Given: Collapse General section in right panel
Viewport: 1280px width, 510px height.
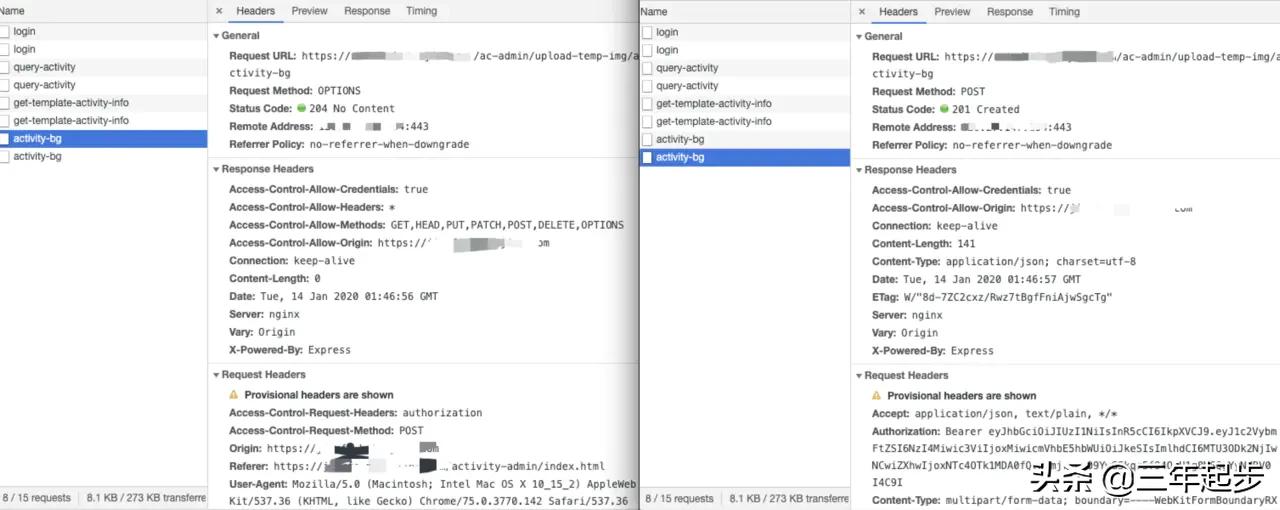Looking at the screenshot, I should tap(860, 36).
